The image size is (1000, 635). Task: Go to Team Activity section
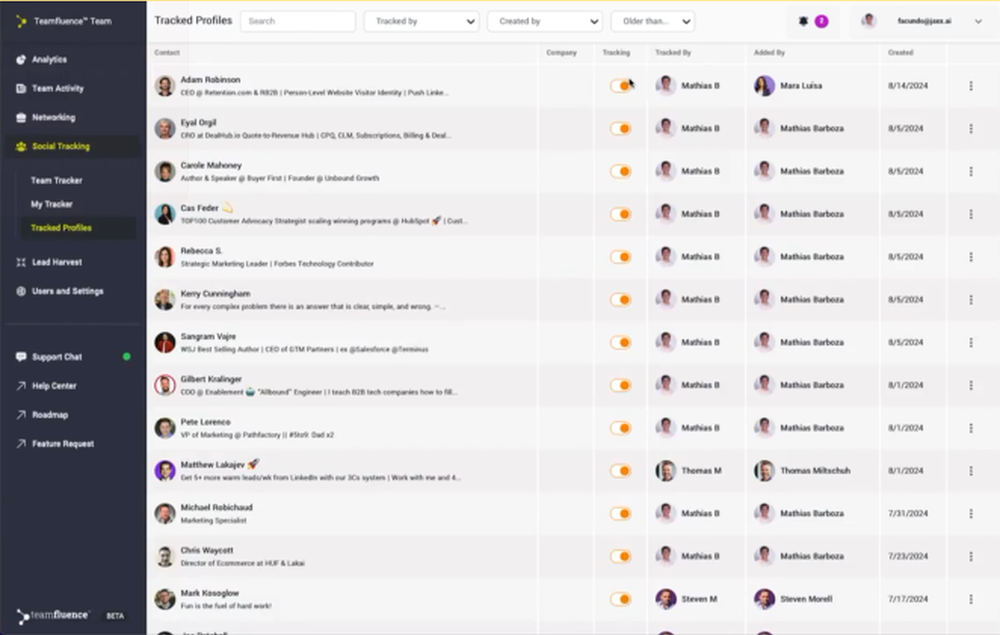pyautogui.click(x=57, y=88)
